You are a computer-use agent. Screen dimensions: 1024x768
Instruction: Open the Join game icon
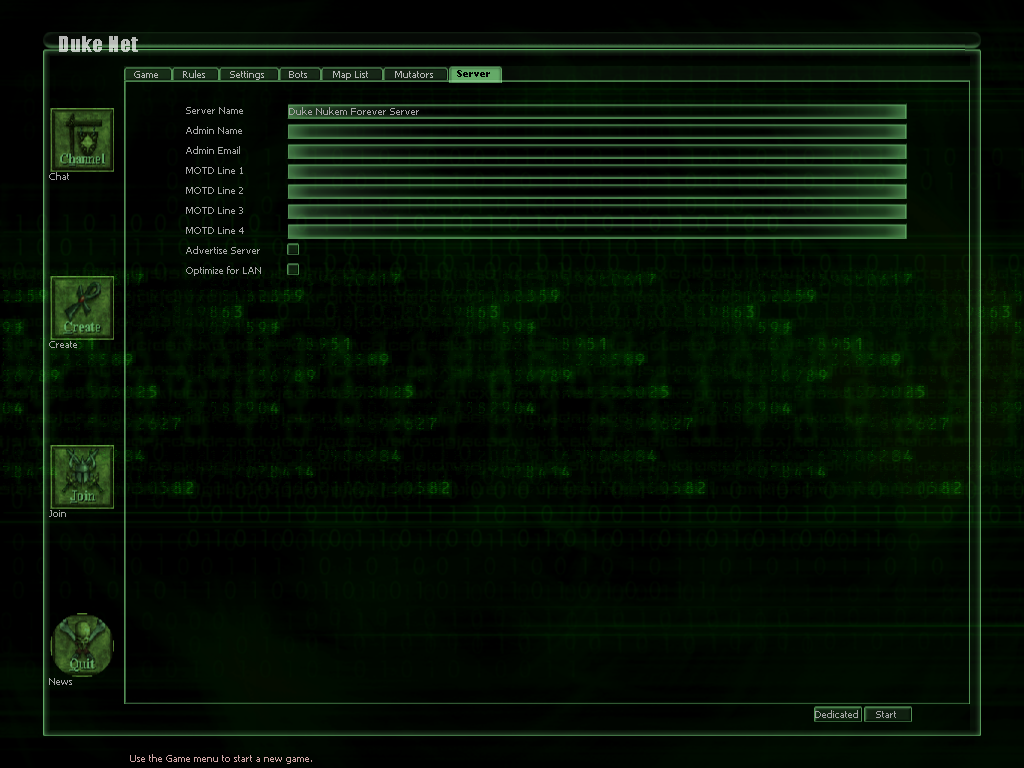[x=82, y=477]
